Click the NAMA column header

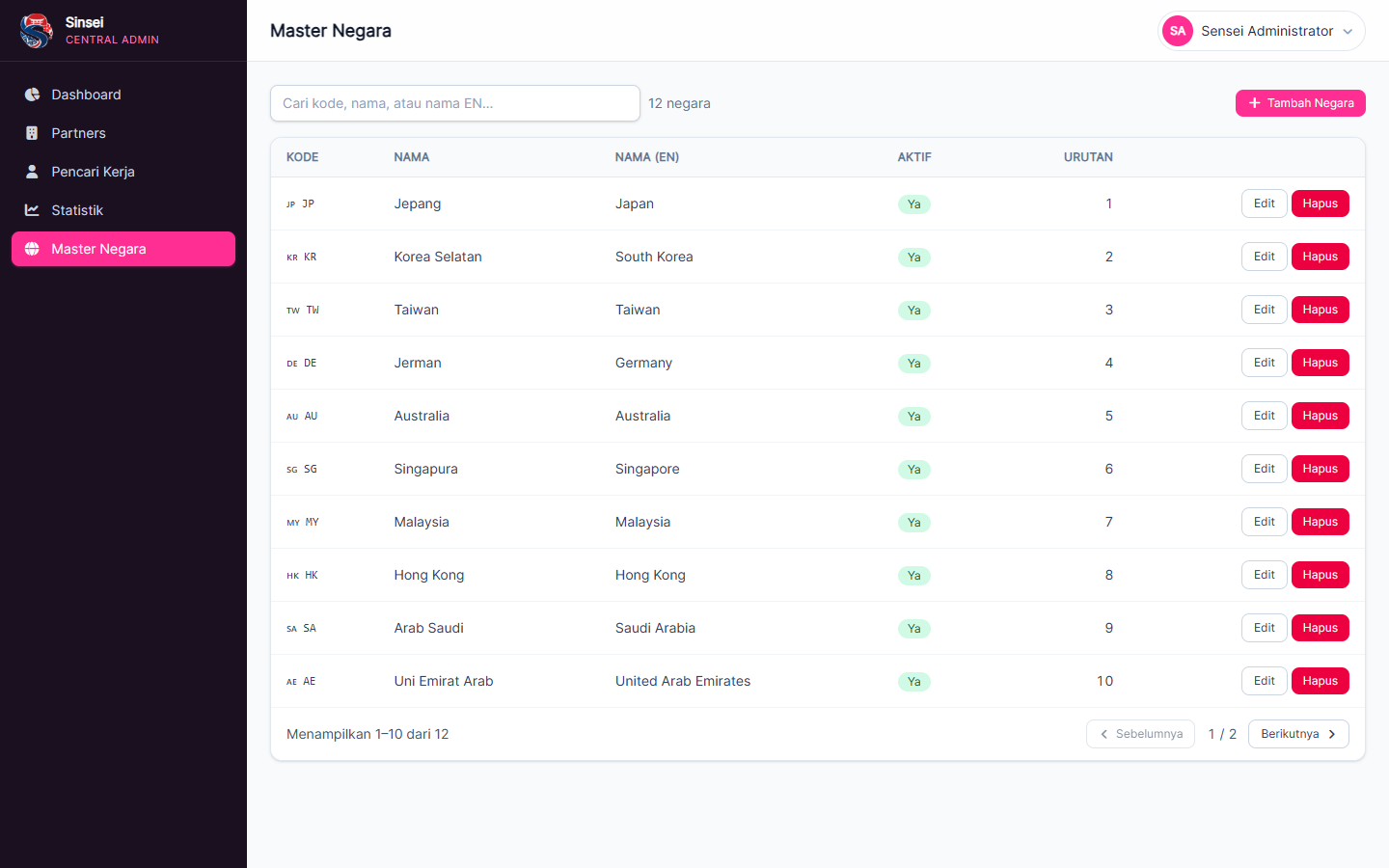412,157
